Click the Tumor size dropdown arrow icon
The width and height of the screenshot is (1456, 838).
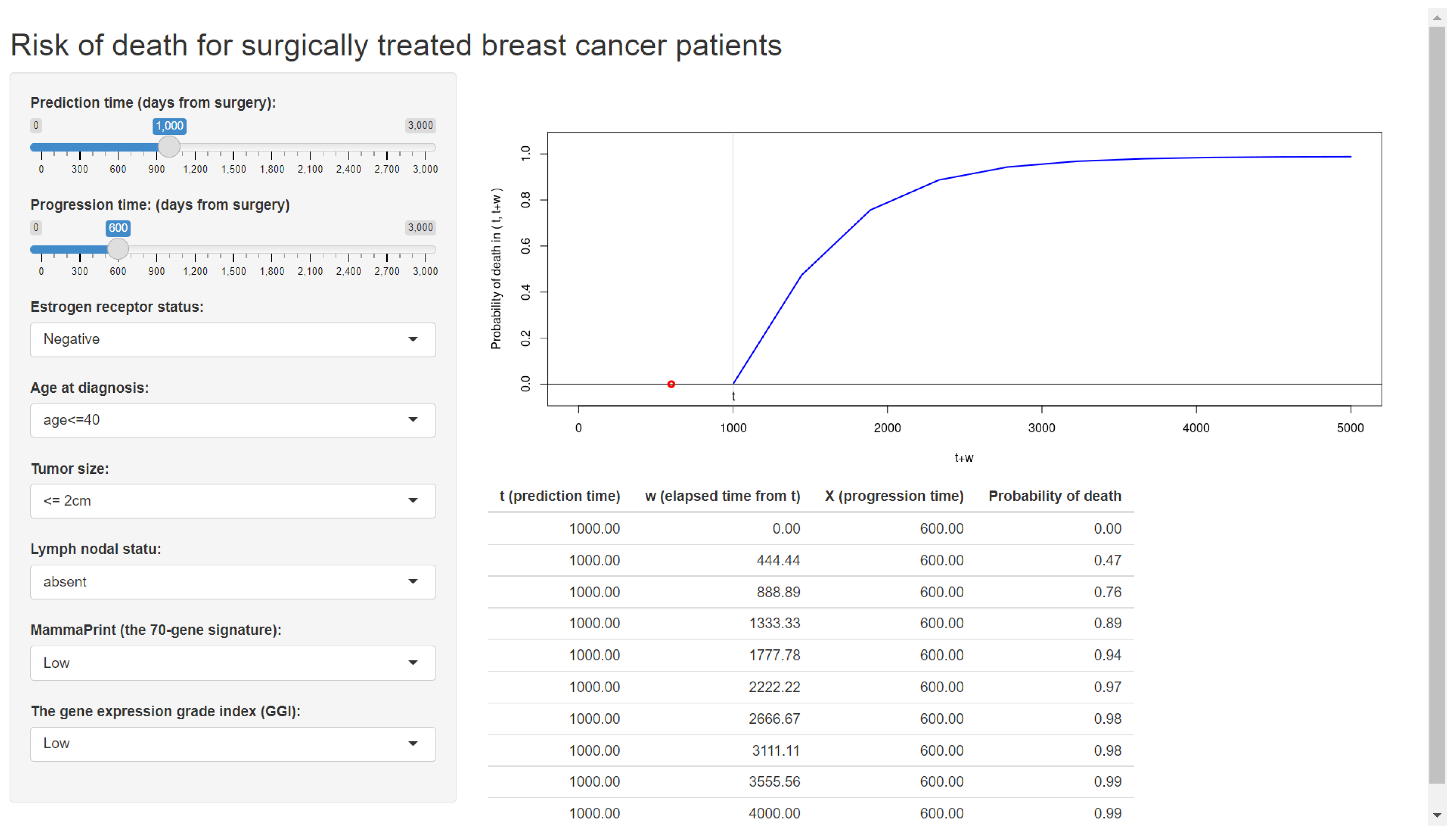click(412, 501)
